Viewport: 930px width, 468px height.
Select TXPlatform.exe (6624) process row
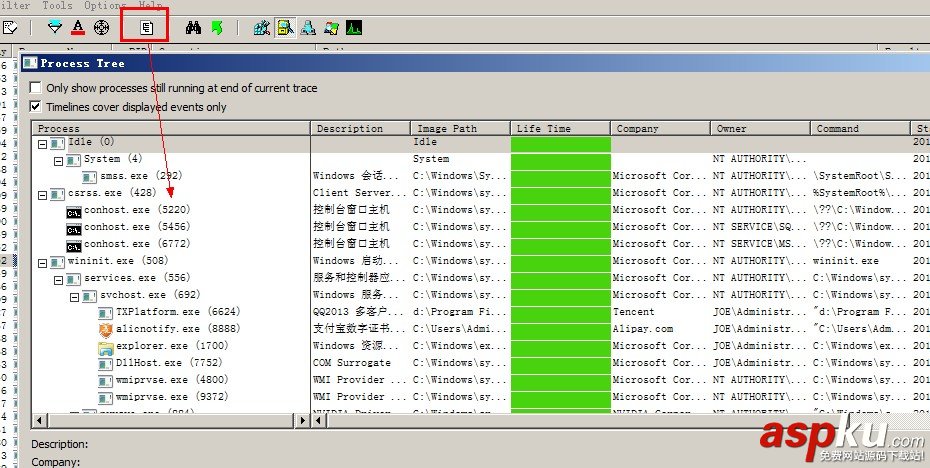click(178, 311)
